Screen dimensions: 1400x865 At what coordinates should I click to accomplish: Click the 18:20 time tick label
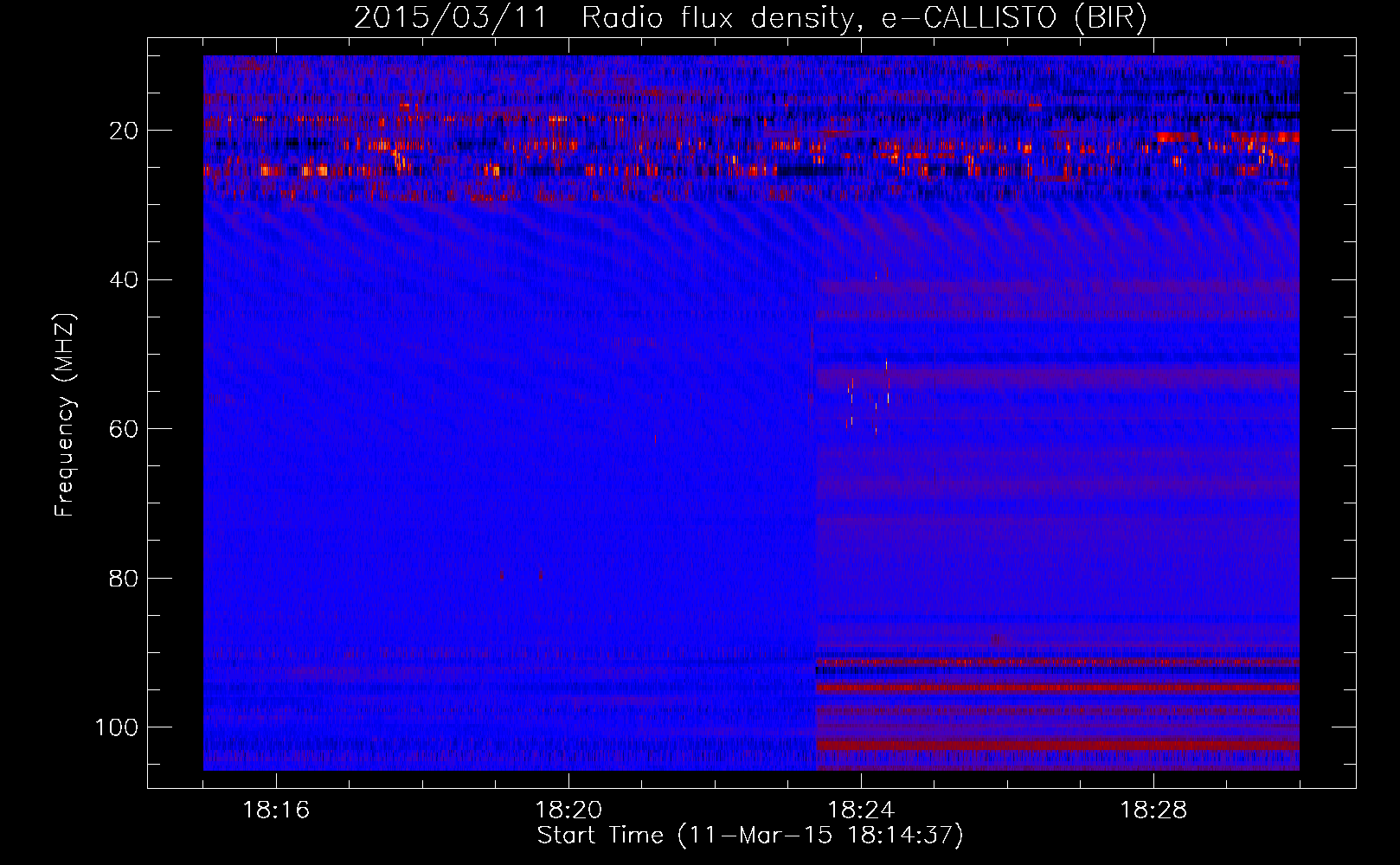[568, 811]
